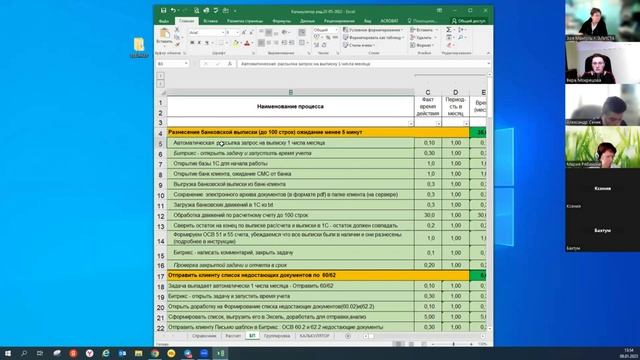
Task: Click outline level 1 button
Action: coord(160,76)
